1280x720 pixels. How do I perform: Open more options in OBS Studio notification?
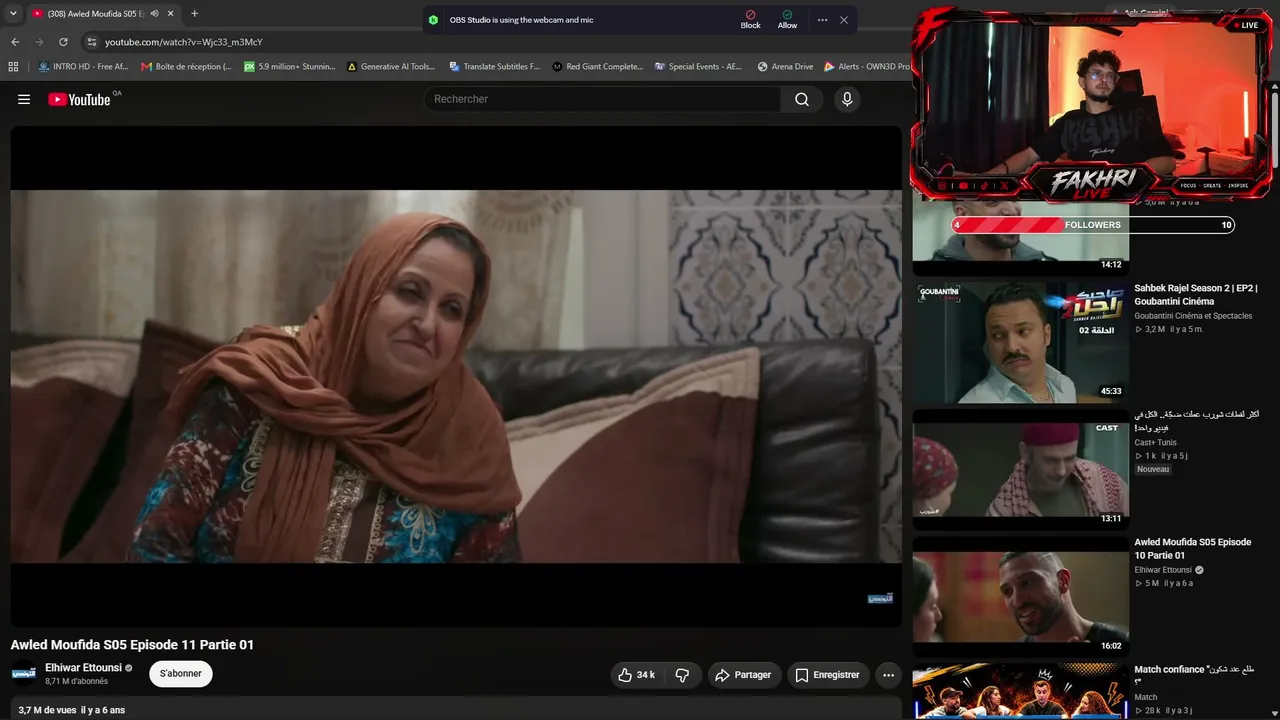822,20
